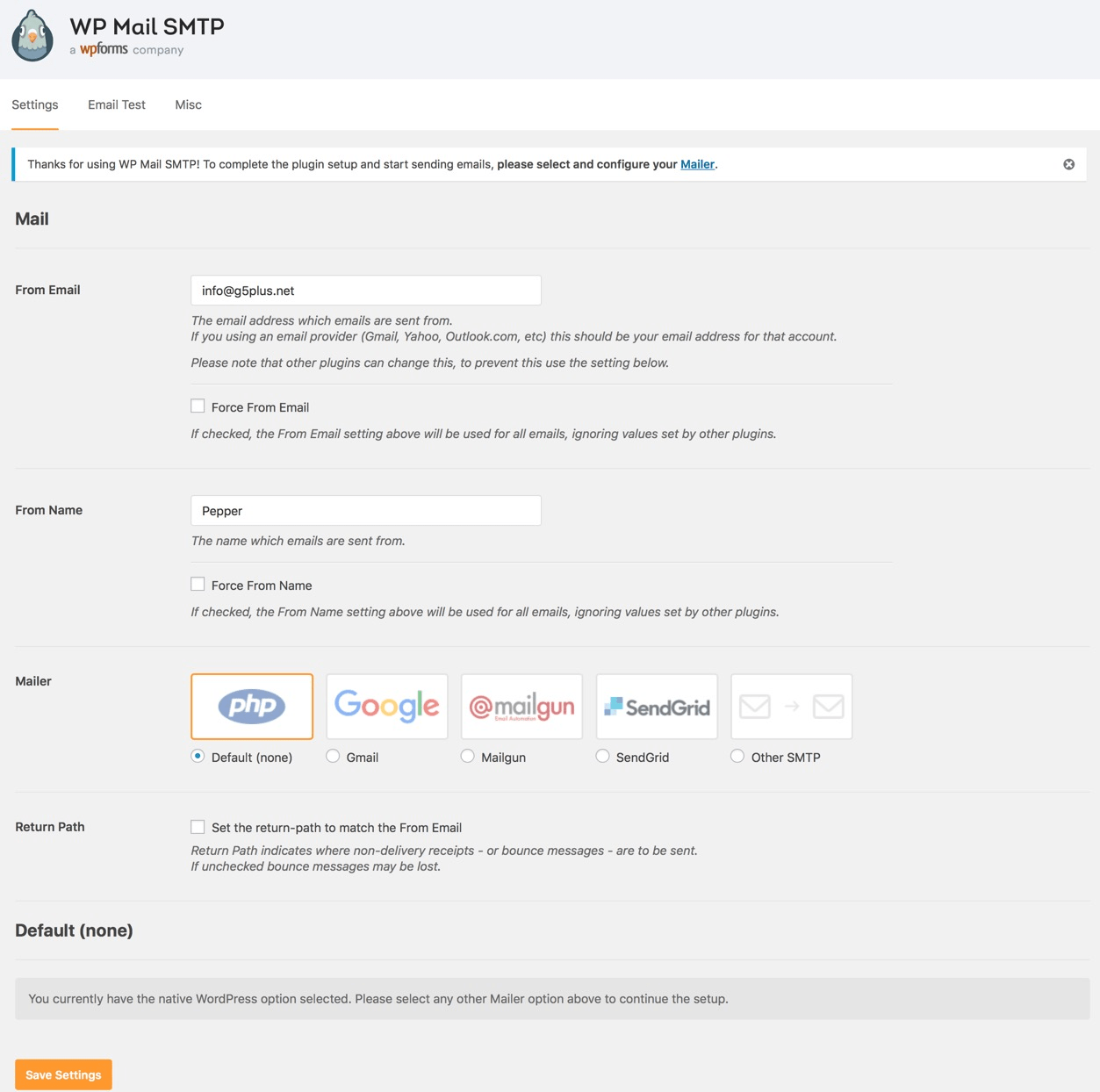Choose the Google mailer logo card
Screen dimensions: 1100x1092
pyautogui.click(x=387, y=707)
